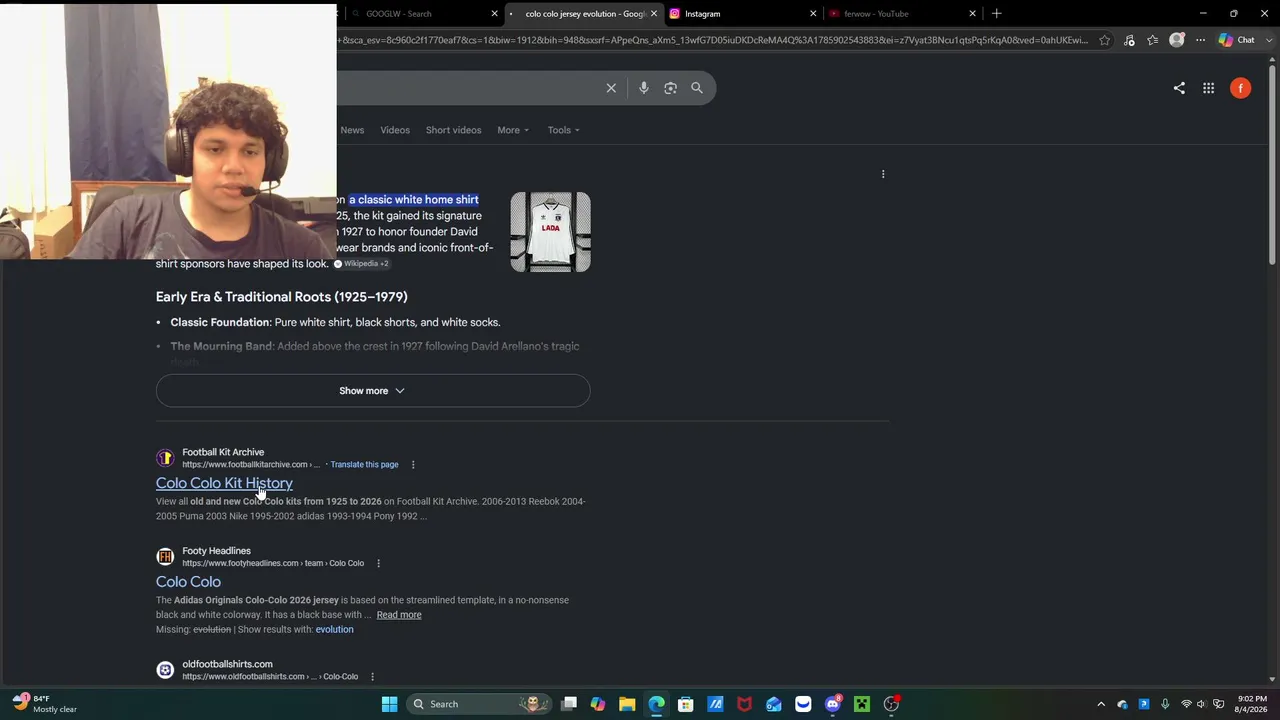Open the volume control in system tray
The image size is (1280, 720).
[1201, 704]
